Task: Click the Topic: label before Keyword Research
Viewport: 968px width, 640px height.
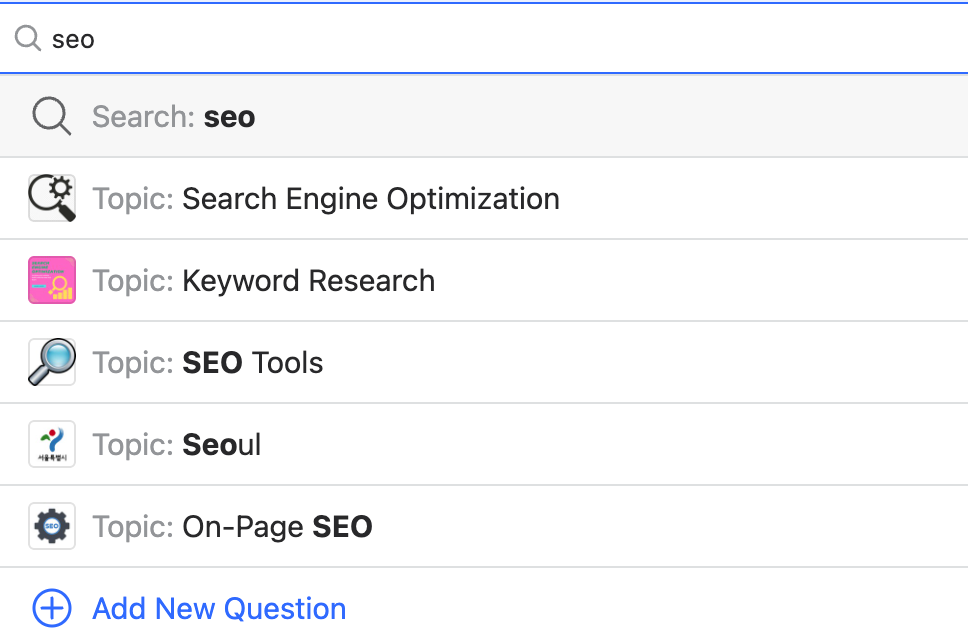Action: tap(133, 281)
